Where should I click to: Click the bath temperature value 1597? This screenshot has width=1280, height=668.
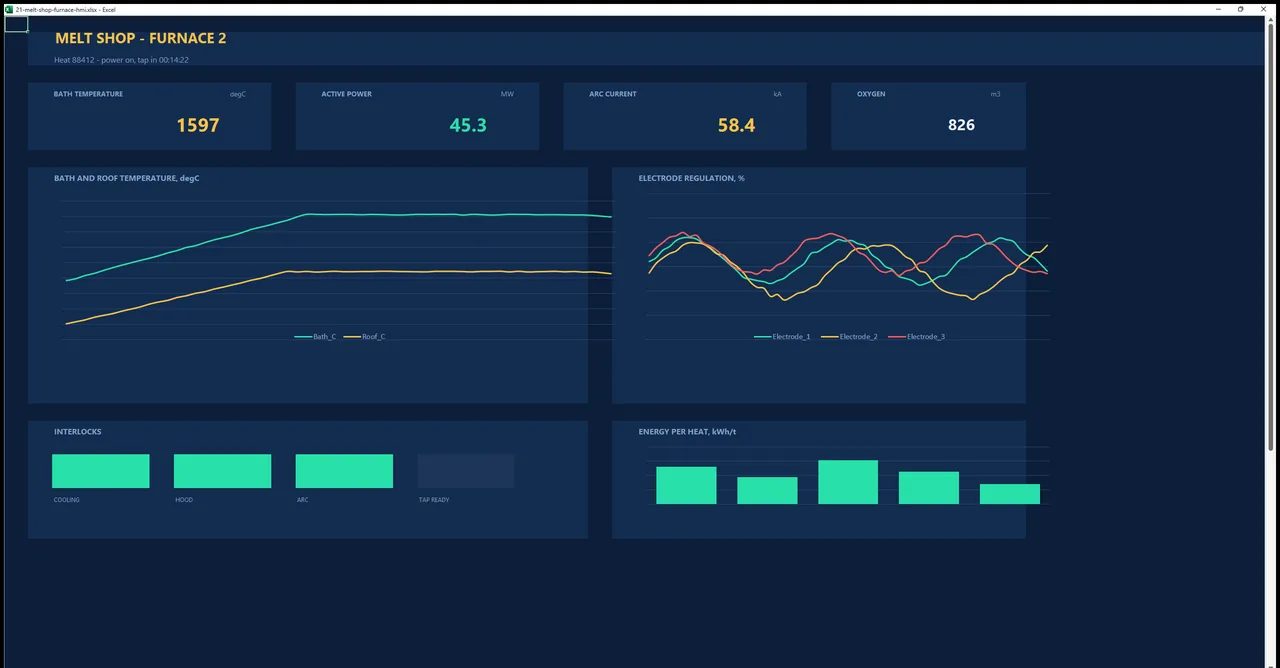click(198, 125)
